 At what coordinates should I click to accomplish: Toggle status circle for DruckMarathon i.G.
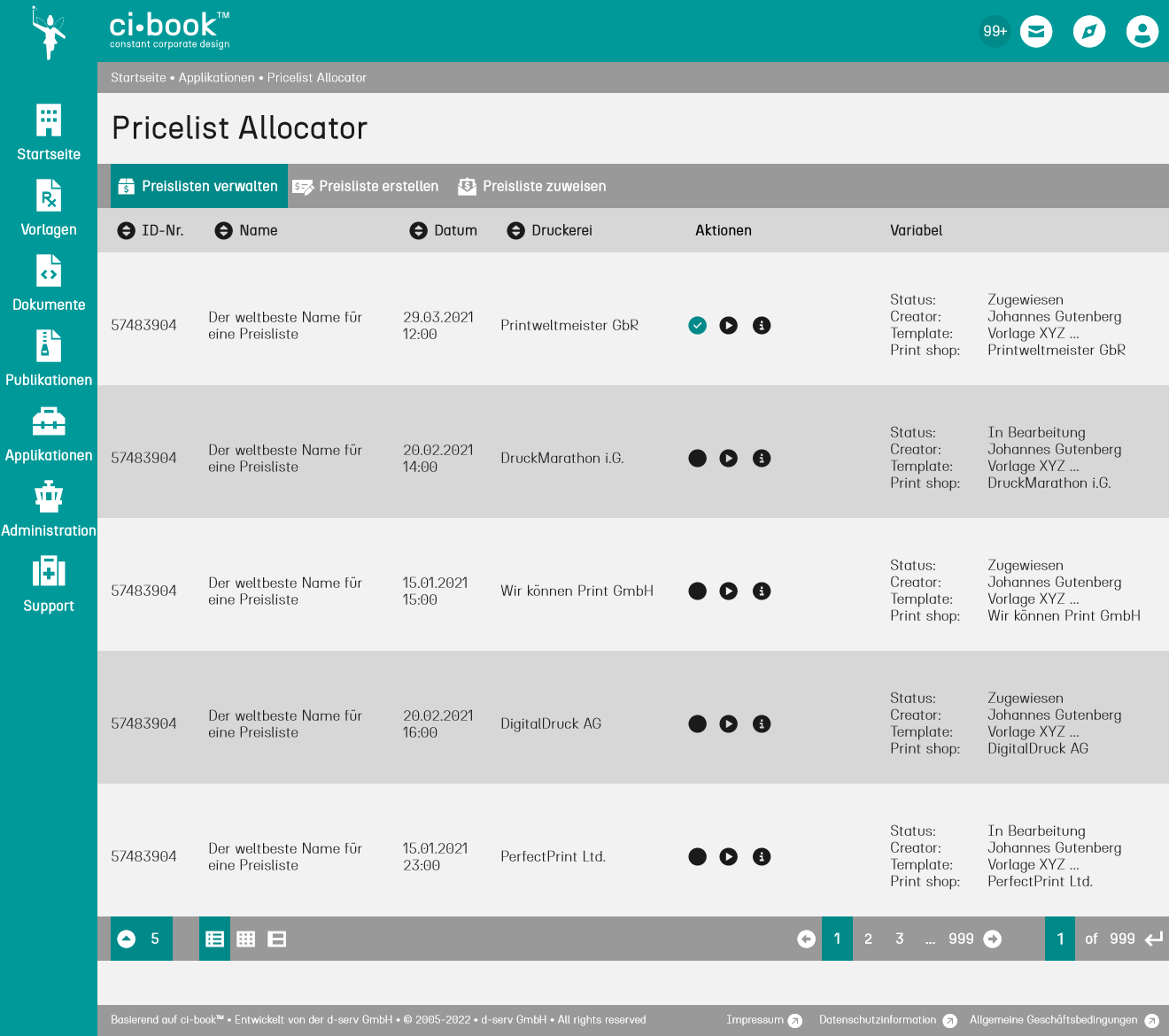(x=698, y=458)
